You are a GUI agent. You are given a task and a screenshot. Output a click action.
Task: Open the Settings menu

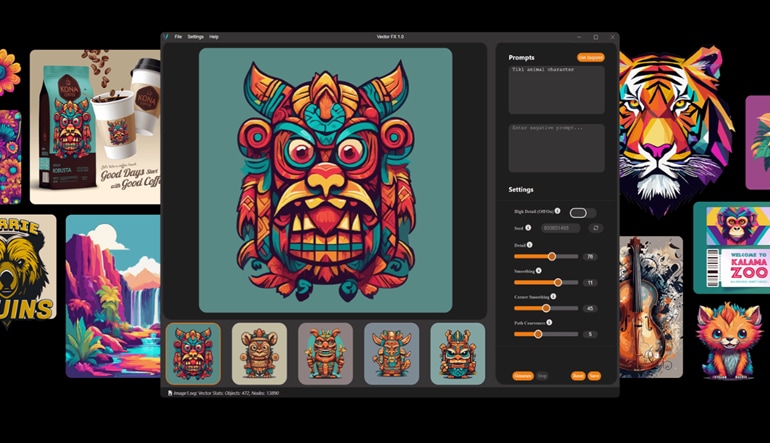click(195, 37)
